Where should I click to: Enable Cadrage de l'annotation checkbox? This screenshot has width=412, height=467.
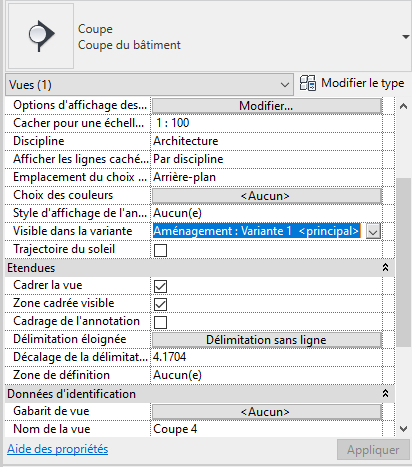(160, 322)
